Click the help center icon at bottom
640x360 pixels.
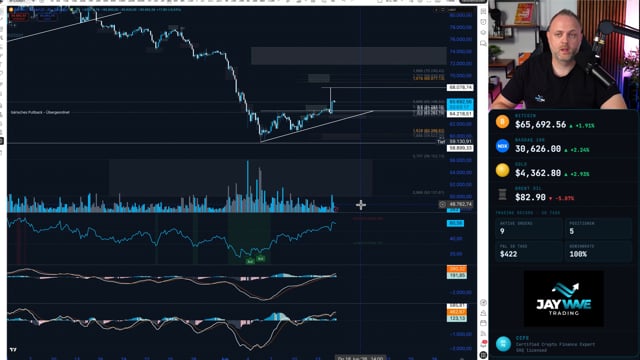(x=483, y=355)
